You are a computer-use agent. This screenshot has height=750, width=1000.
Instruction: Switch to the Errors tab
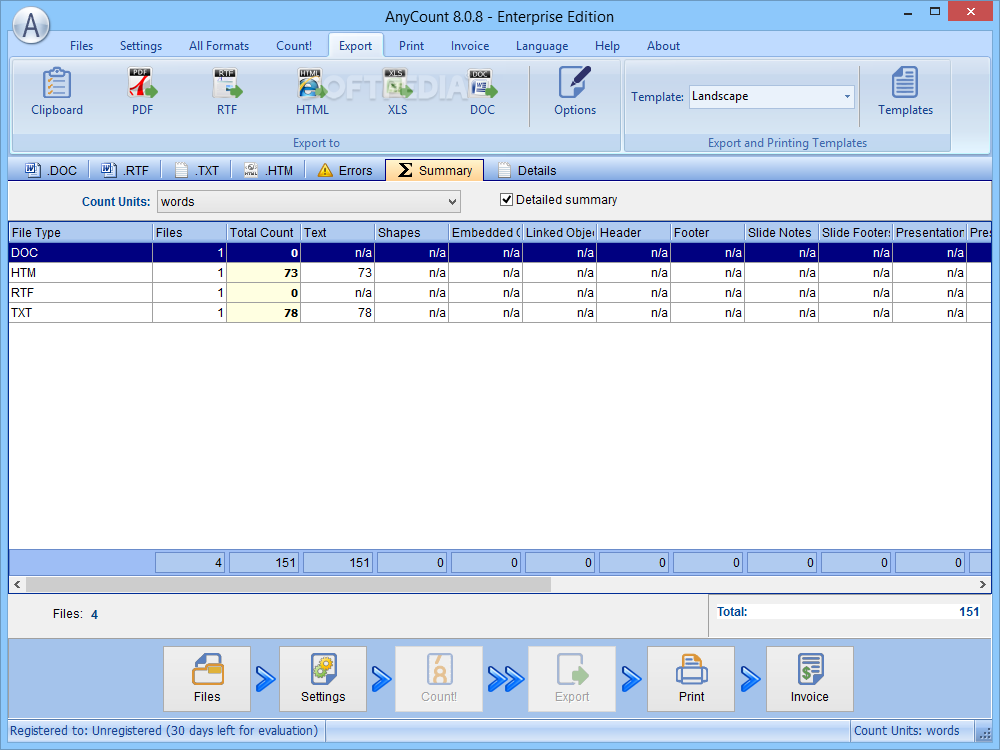(x=345, y=170)
